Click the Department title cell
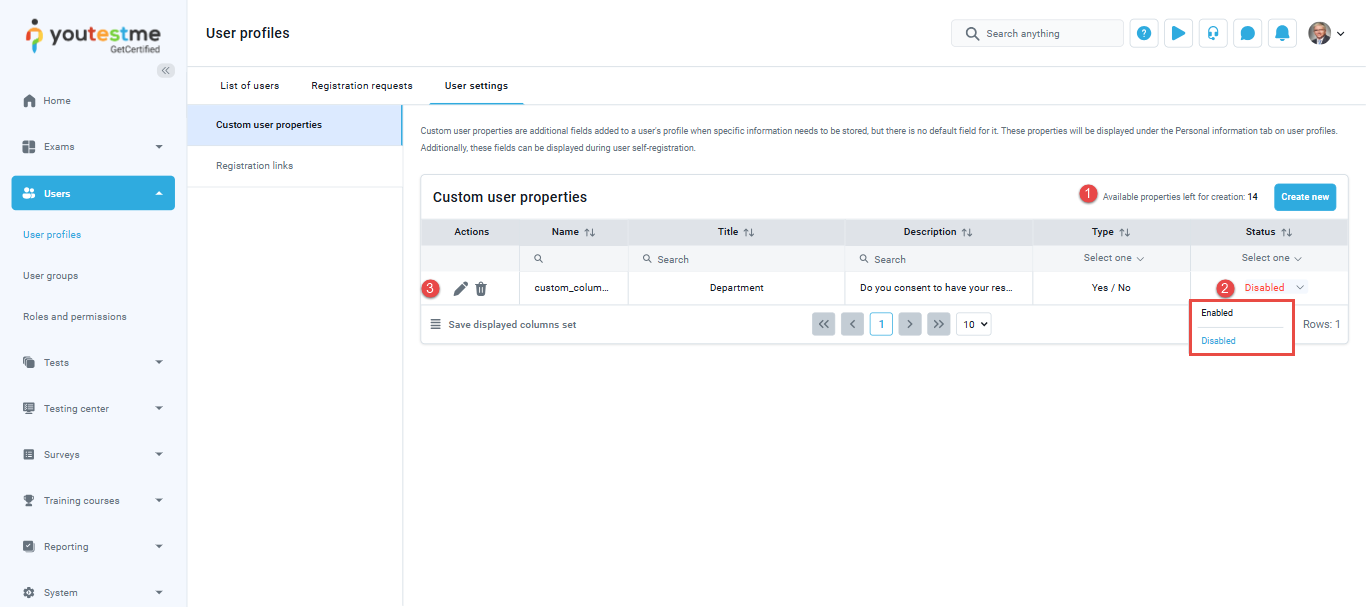Viewport: 1366px width, 607px height. [737, 288]
